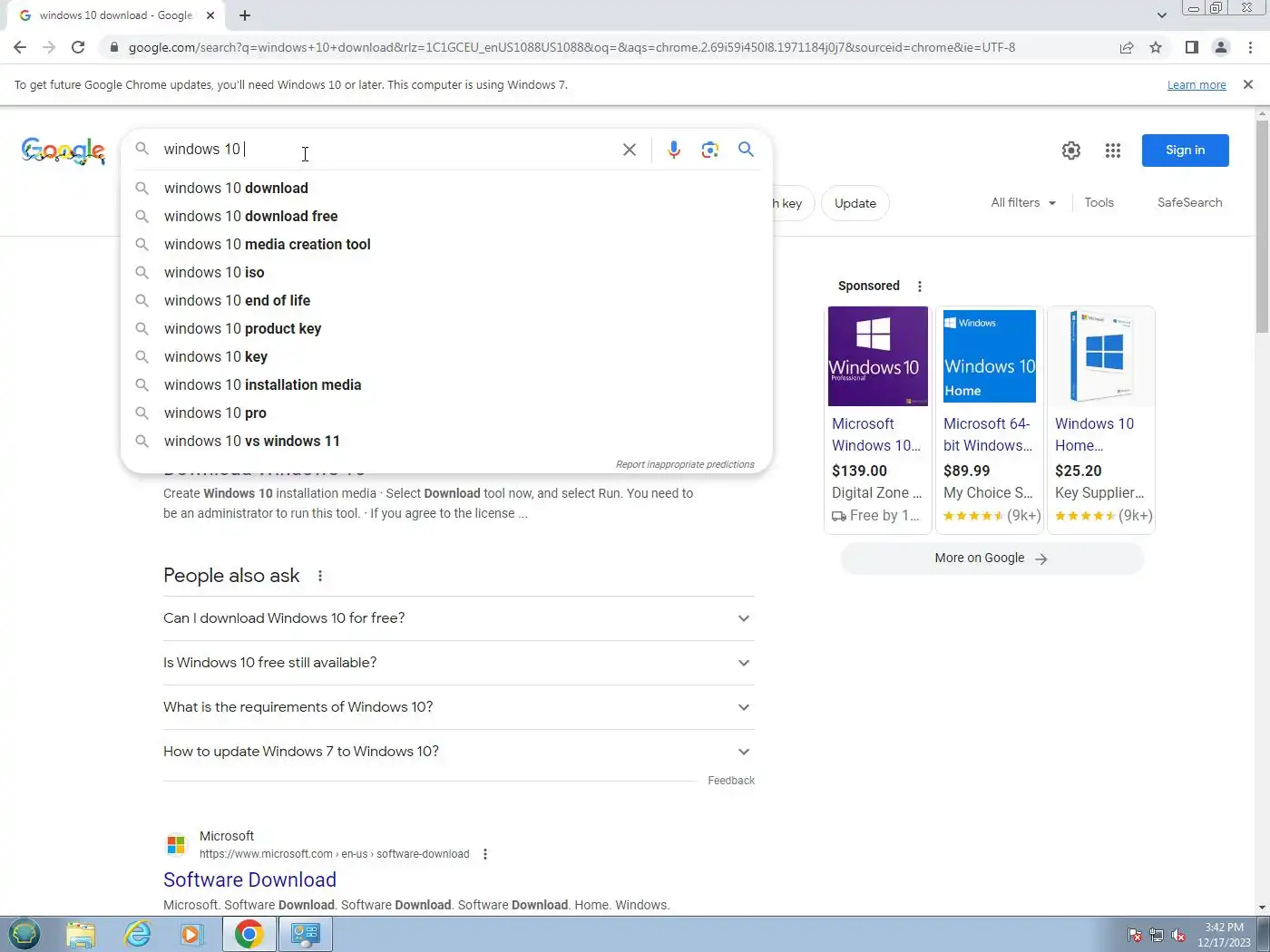The image size is (1270, 952).
Task: Reload the current page
Action: tap(78, 47)
